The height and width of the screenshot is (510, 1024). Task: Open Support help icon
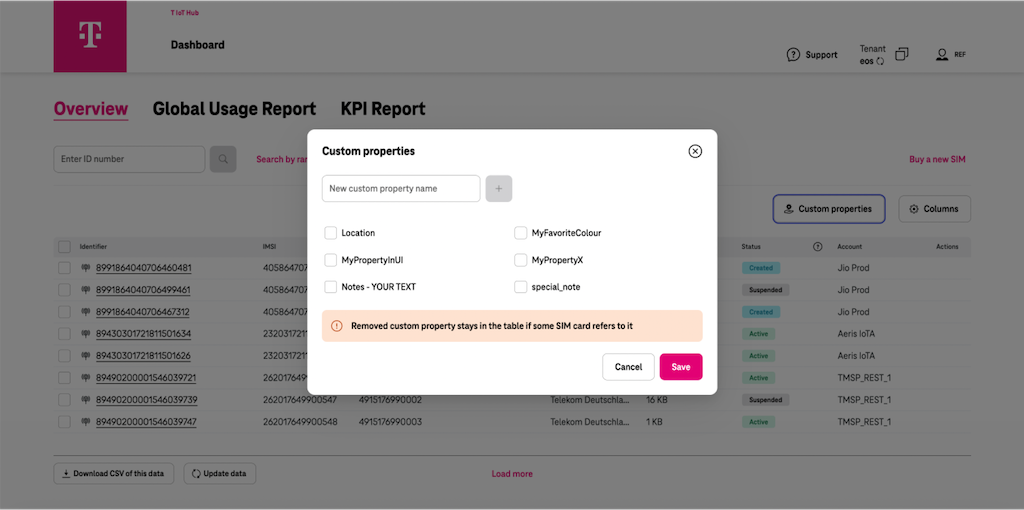[793, 55]
